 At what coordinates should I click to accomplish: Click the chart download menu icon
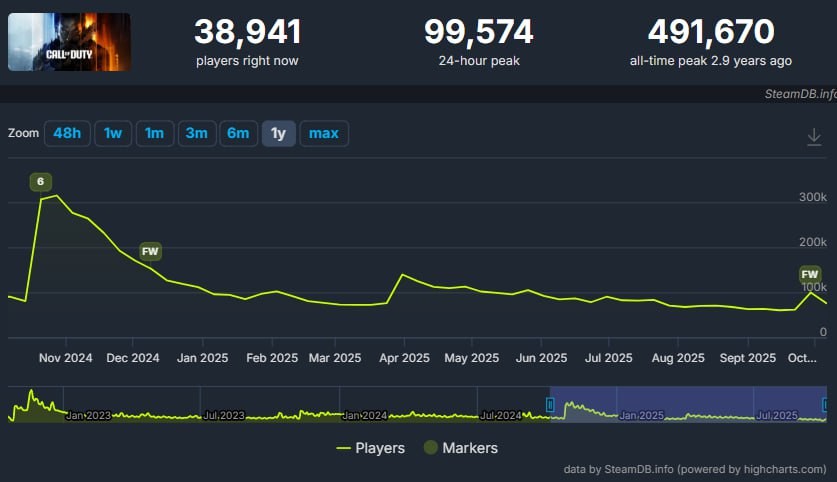pyautogui.click(x=814, y=137)
